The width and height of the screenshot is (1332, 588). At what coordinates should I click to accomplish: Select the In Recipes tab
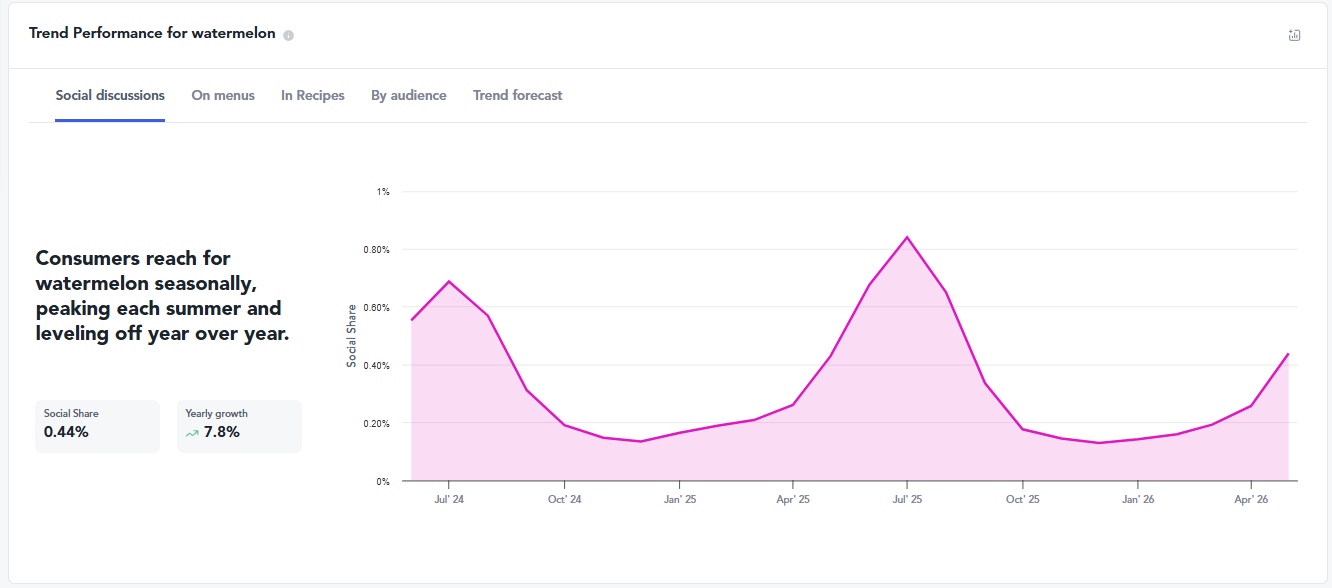[313, 96]
